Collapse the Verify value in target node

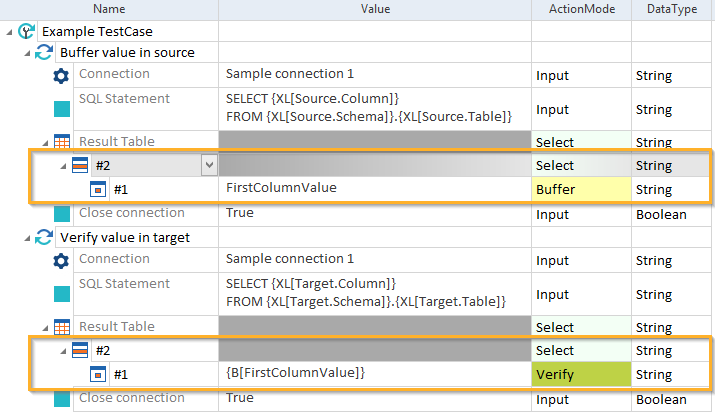pos(27,237)
